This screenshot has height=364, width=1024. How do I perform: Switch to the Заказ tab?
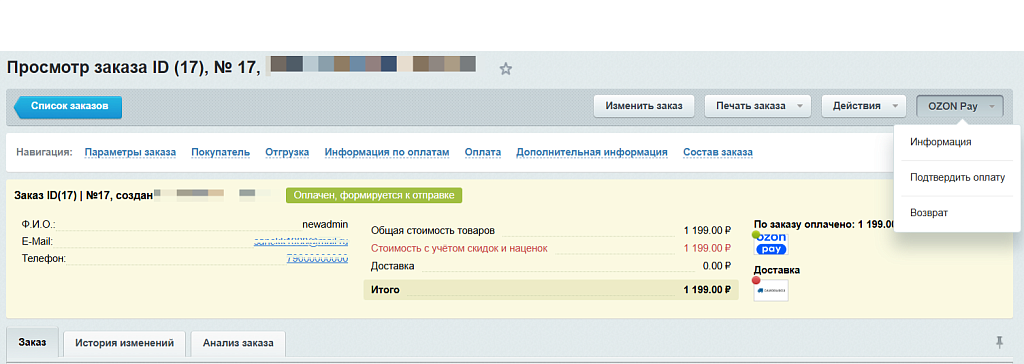click(33, 342)
